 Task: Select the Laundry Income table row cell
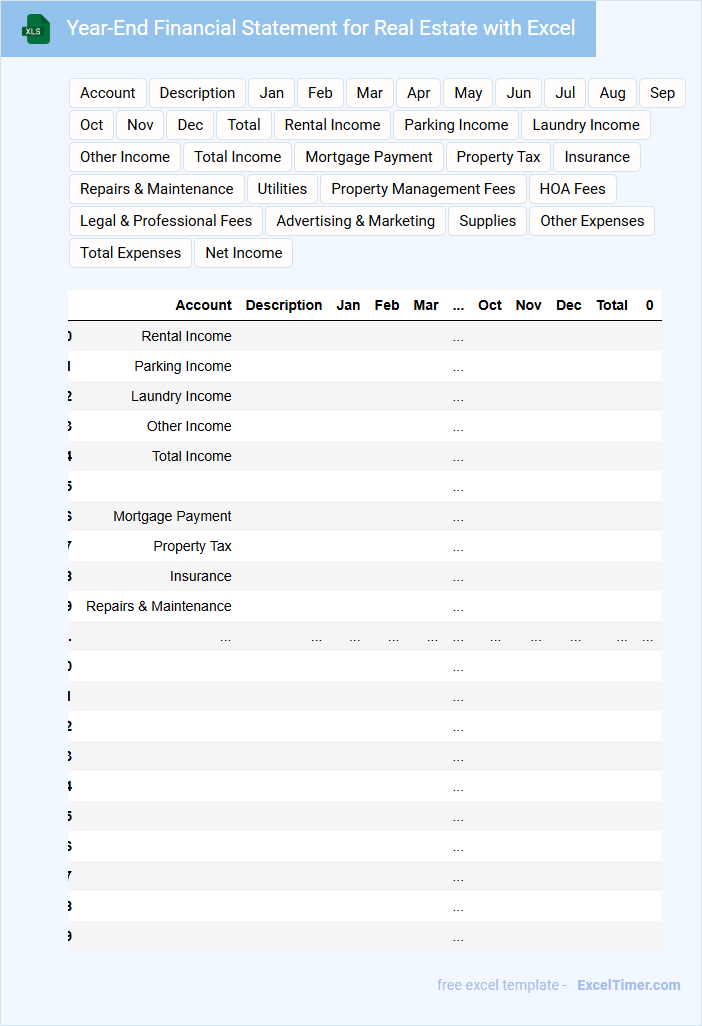click(x=181, y=397)
